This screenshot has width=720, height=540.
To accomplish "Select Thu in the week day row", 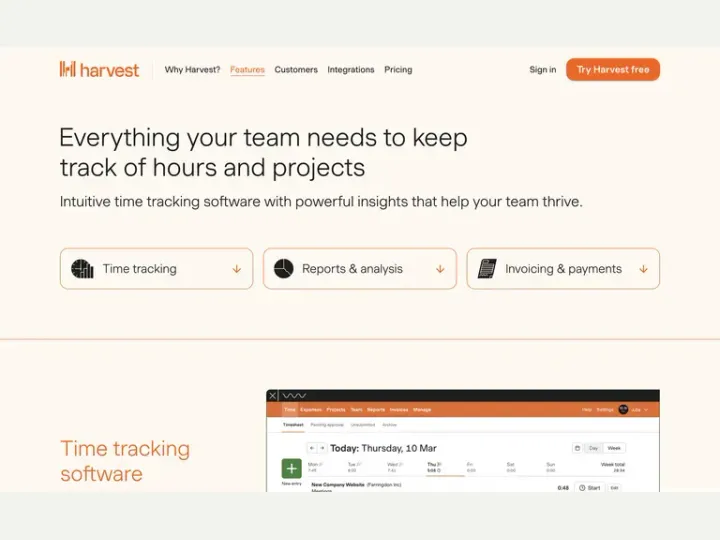I will pyautogui.click(x=434, y=467).
